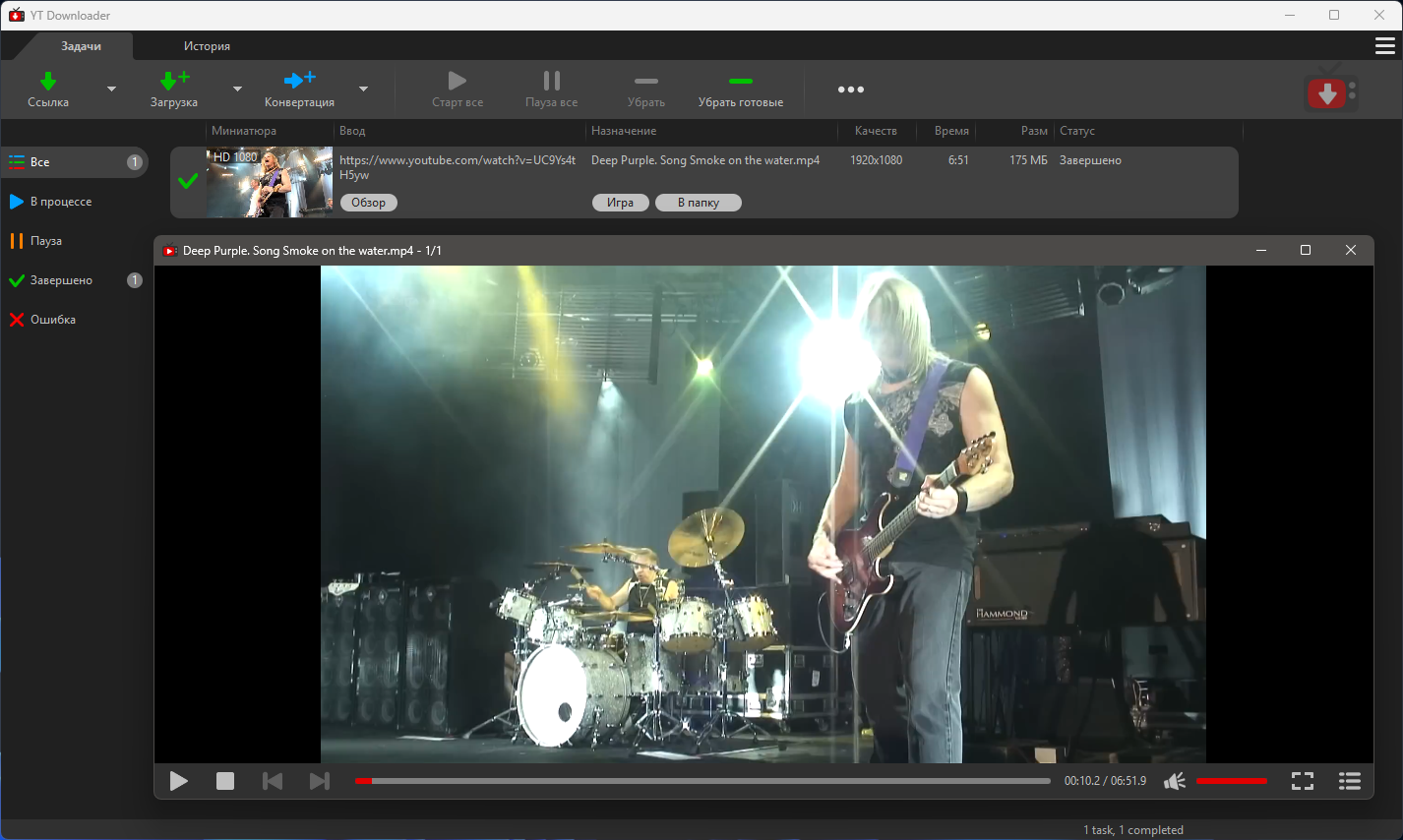Click the video frame in player

click(763, 514)
